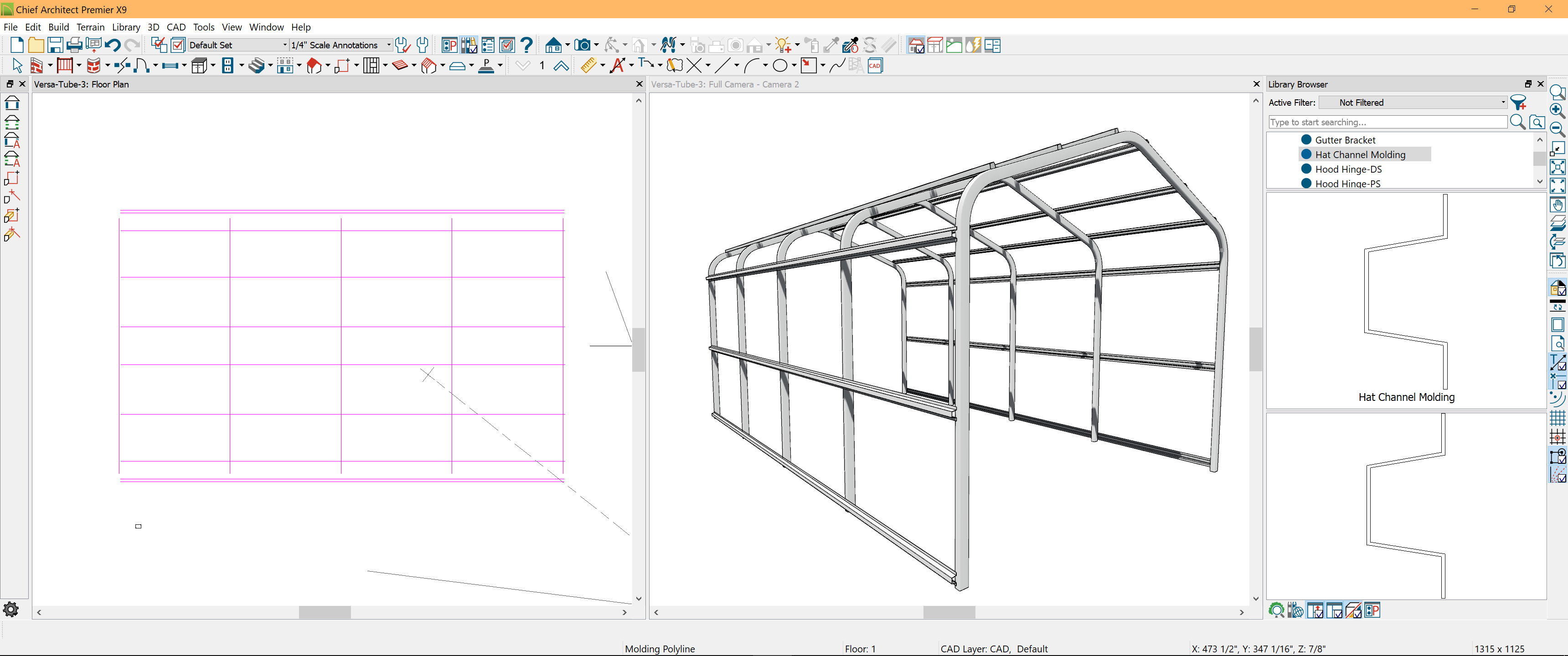Open the CAD menu
Image resolution: width=1568 pixels, height=656 pixels.
coord(176,27)
